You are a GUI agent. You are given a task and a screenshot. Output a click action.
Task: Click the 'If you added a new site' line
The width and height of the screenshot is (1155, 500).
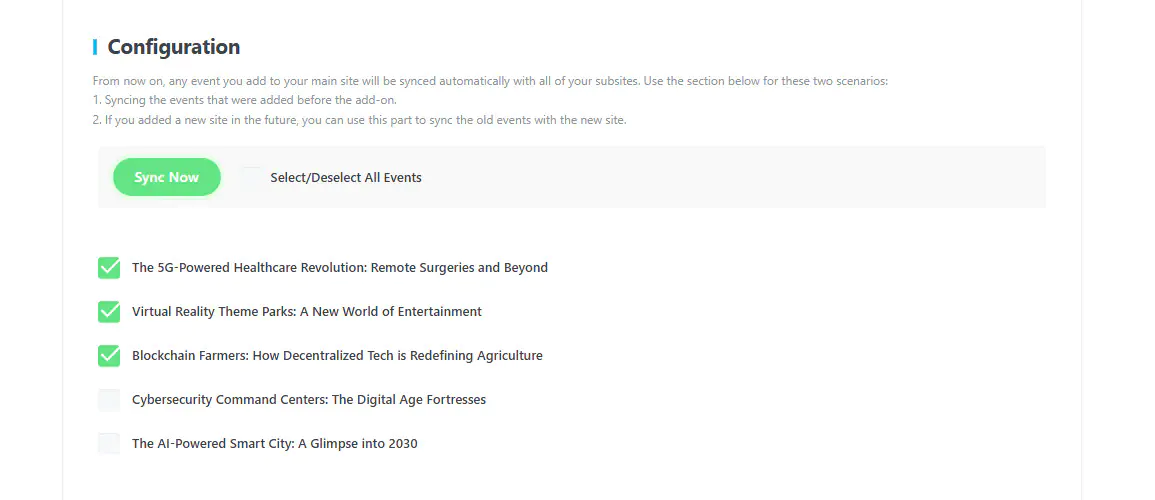[360, 120]
